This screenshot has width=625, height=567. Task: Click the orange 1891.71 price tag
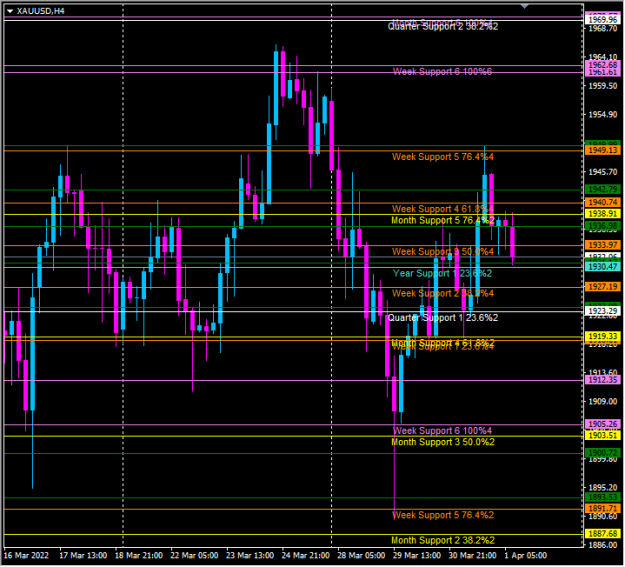point(603,509)
